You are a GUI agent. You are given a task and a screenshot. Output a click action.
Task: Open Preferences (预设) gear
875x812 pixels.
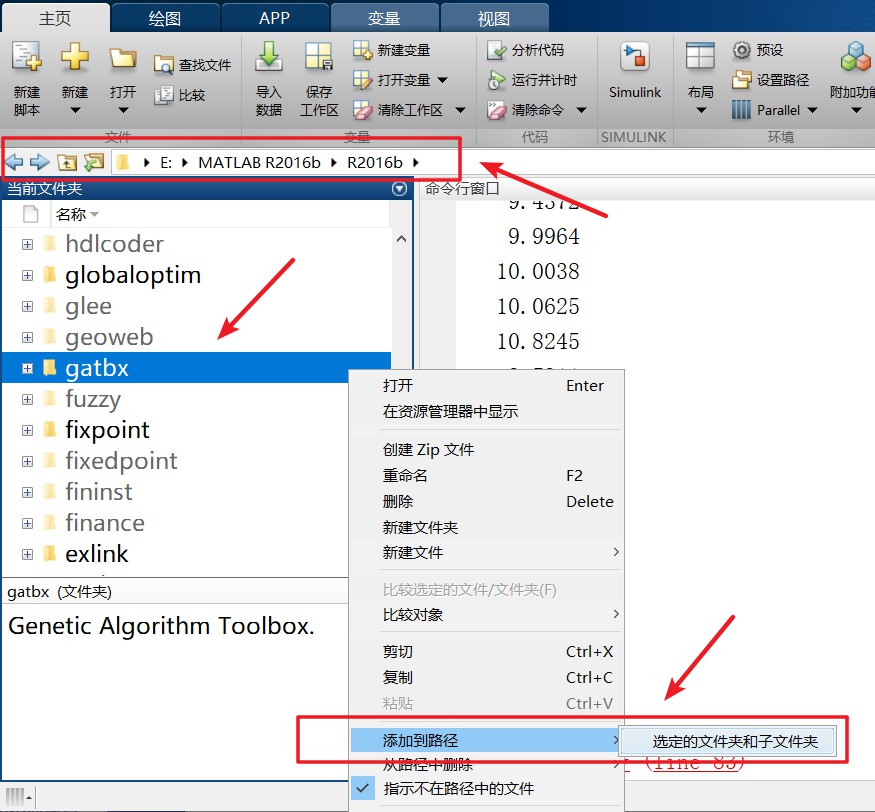pos(758,50)
